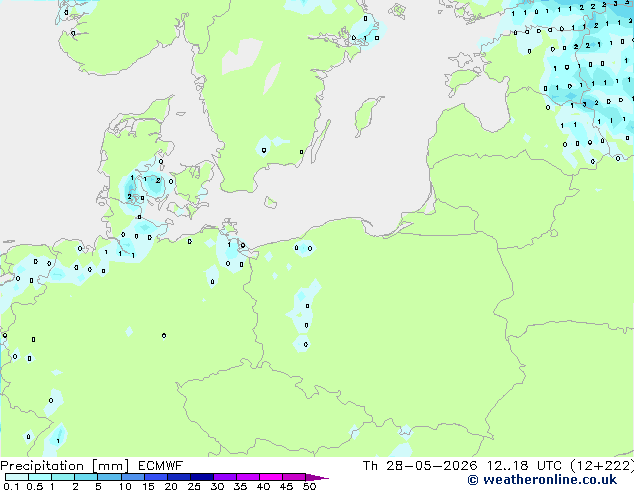Click the 0.1–0.5 mm legend color swatch
This screenshot has width=634, height=490.
tap(17, 477)
